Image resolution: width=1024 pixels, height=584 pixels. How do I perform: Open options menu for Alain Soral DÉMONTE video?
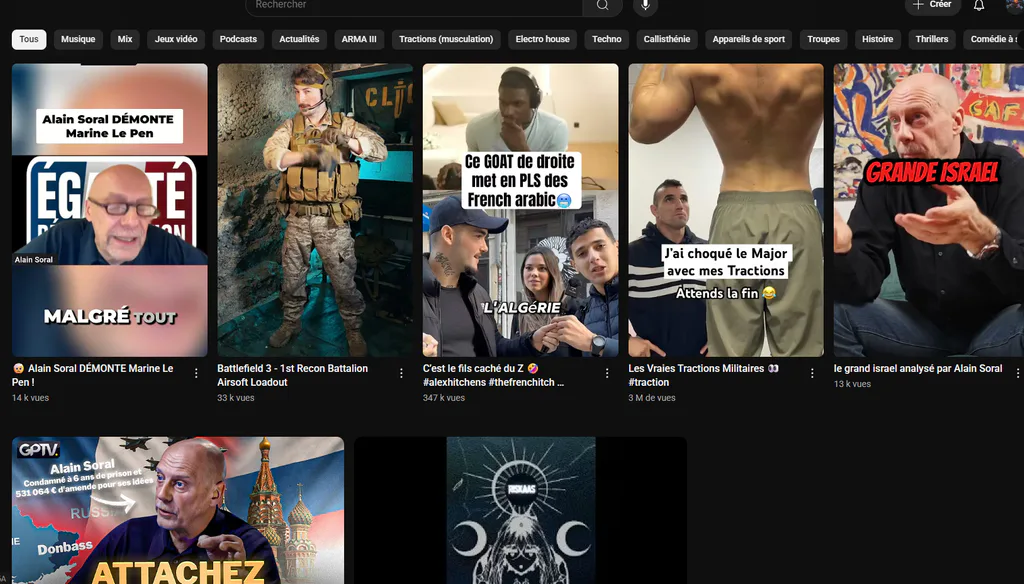(196, 373)
